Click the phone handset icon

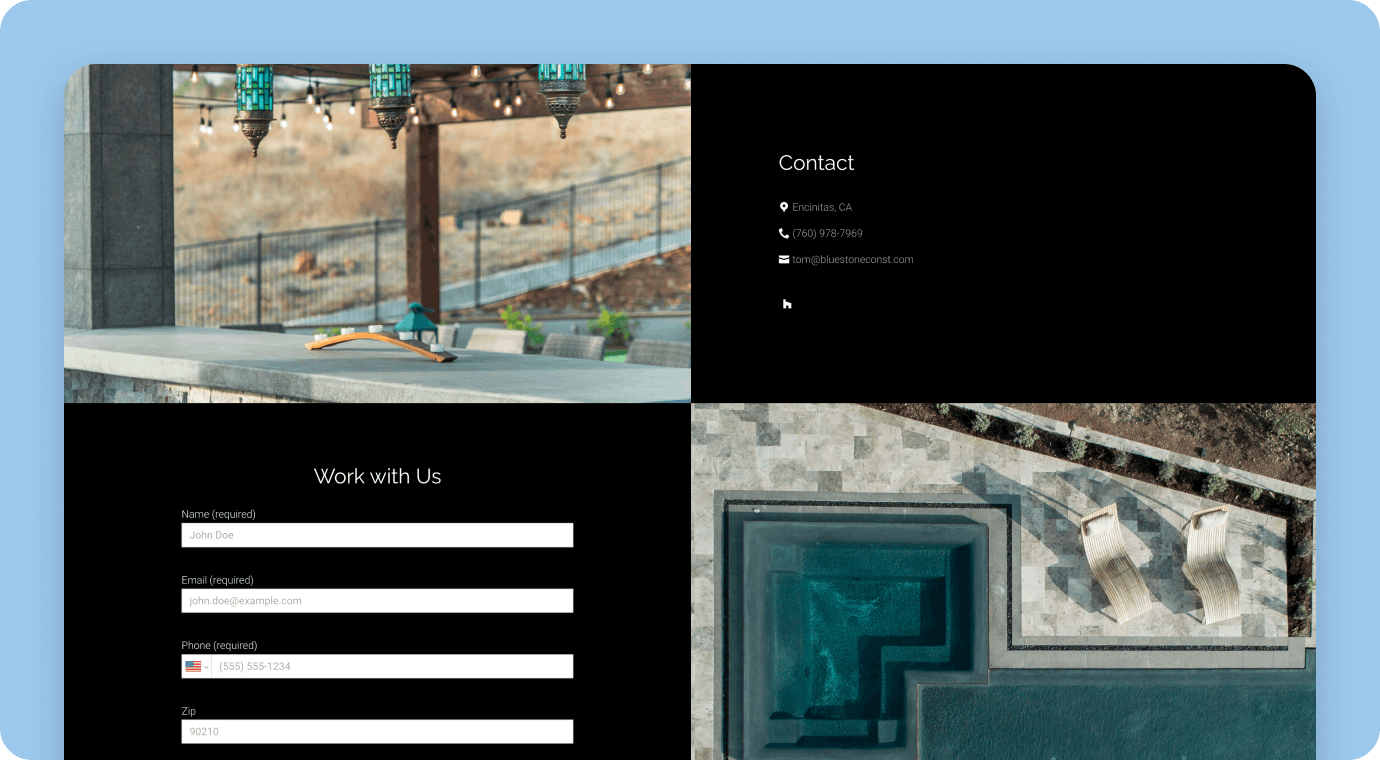784,233
